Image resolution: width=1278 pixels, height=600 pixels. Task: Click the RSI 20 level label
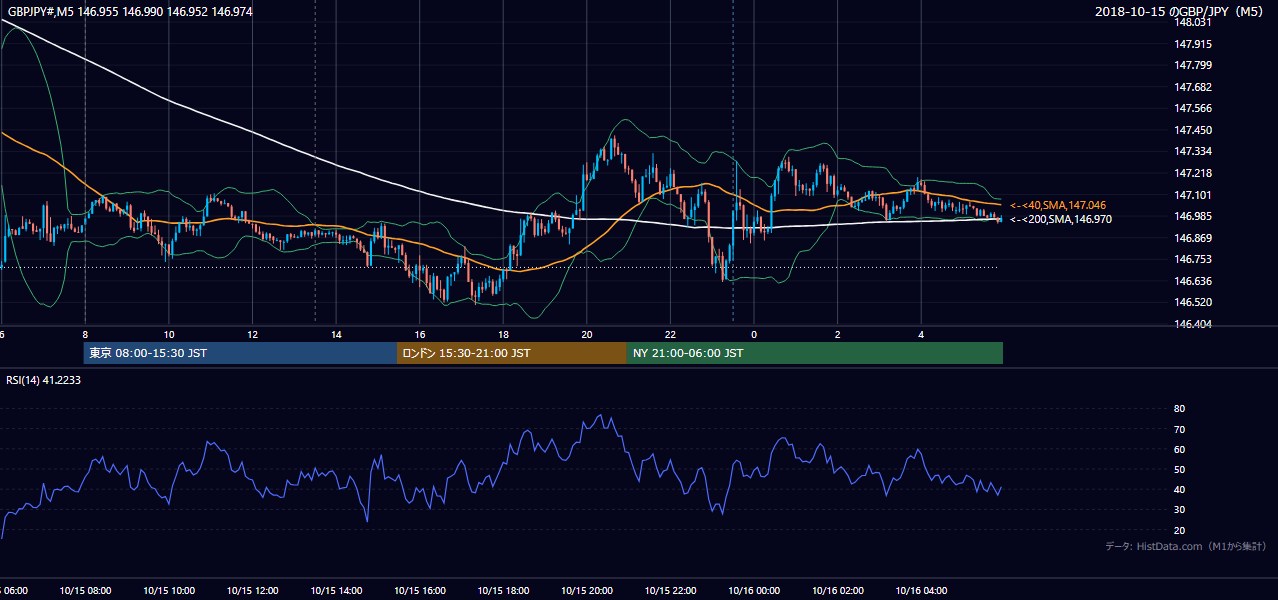[x=1179, y=530]
